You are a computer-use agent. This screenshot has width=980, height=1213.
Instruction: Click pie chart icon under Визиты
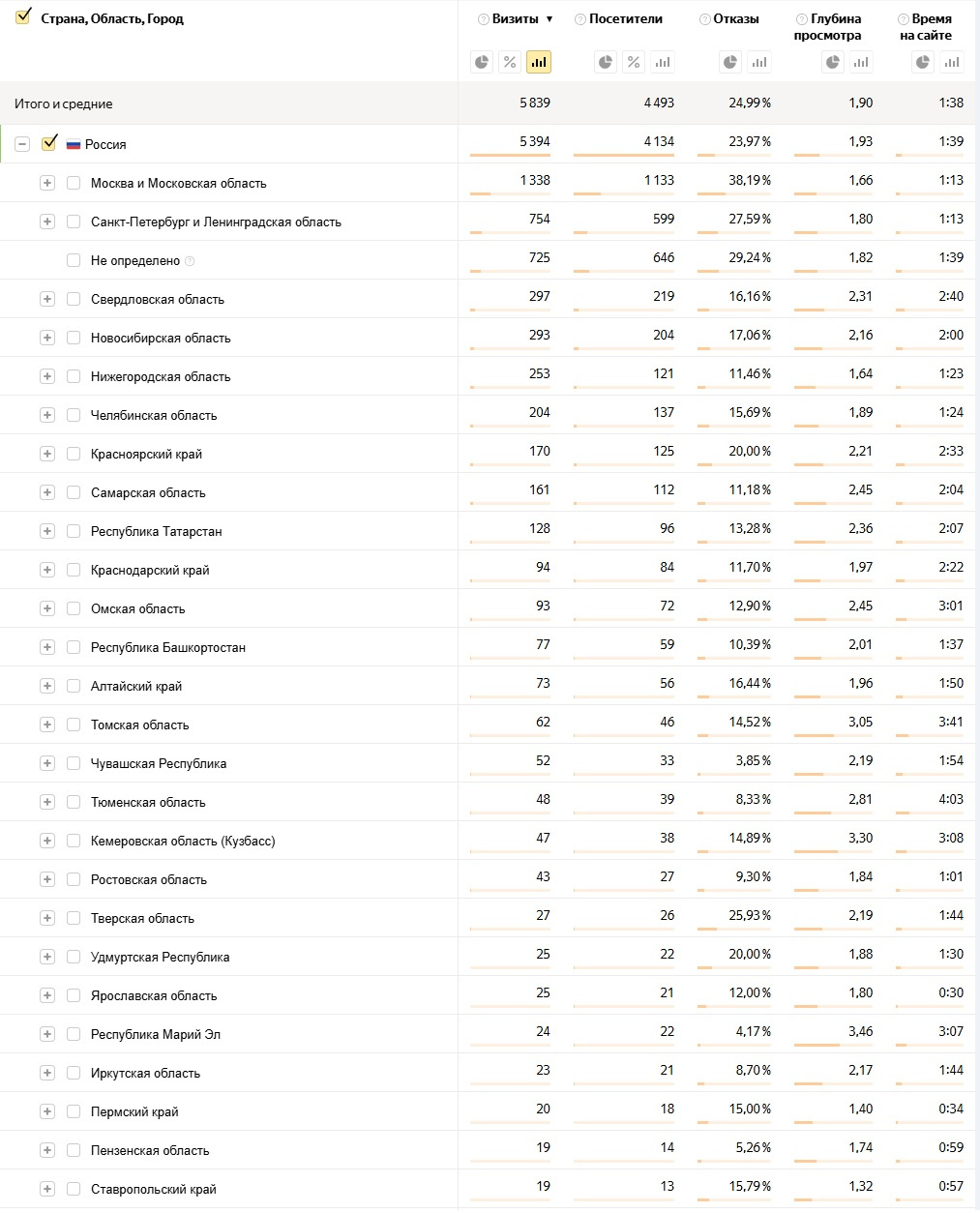tap(482, 63)
